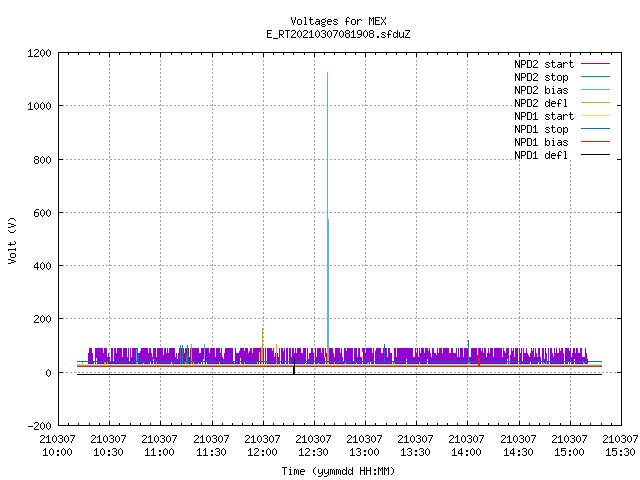This screenshot has height=480, width=640.
Task: Click the 400 y-axis tick label
Action: [42, 266]
